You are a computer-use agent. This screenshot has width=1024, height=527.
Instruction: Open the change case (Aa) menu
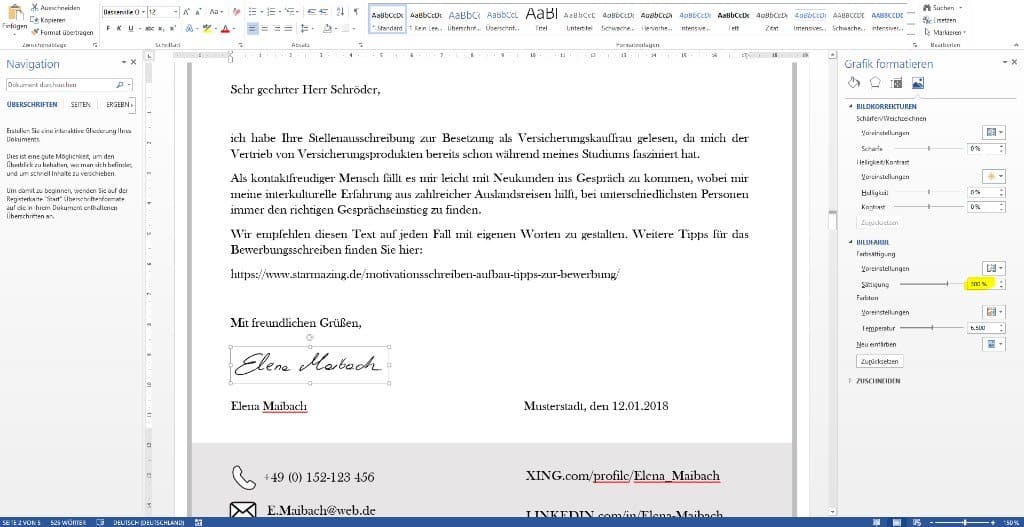pos(216,12)
